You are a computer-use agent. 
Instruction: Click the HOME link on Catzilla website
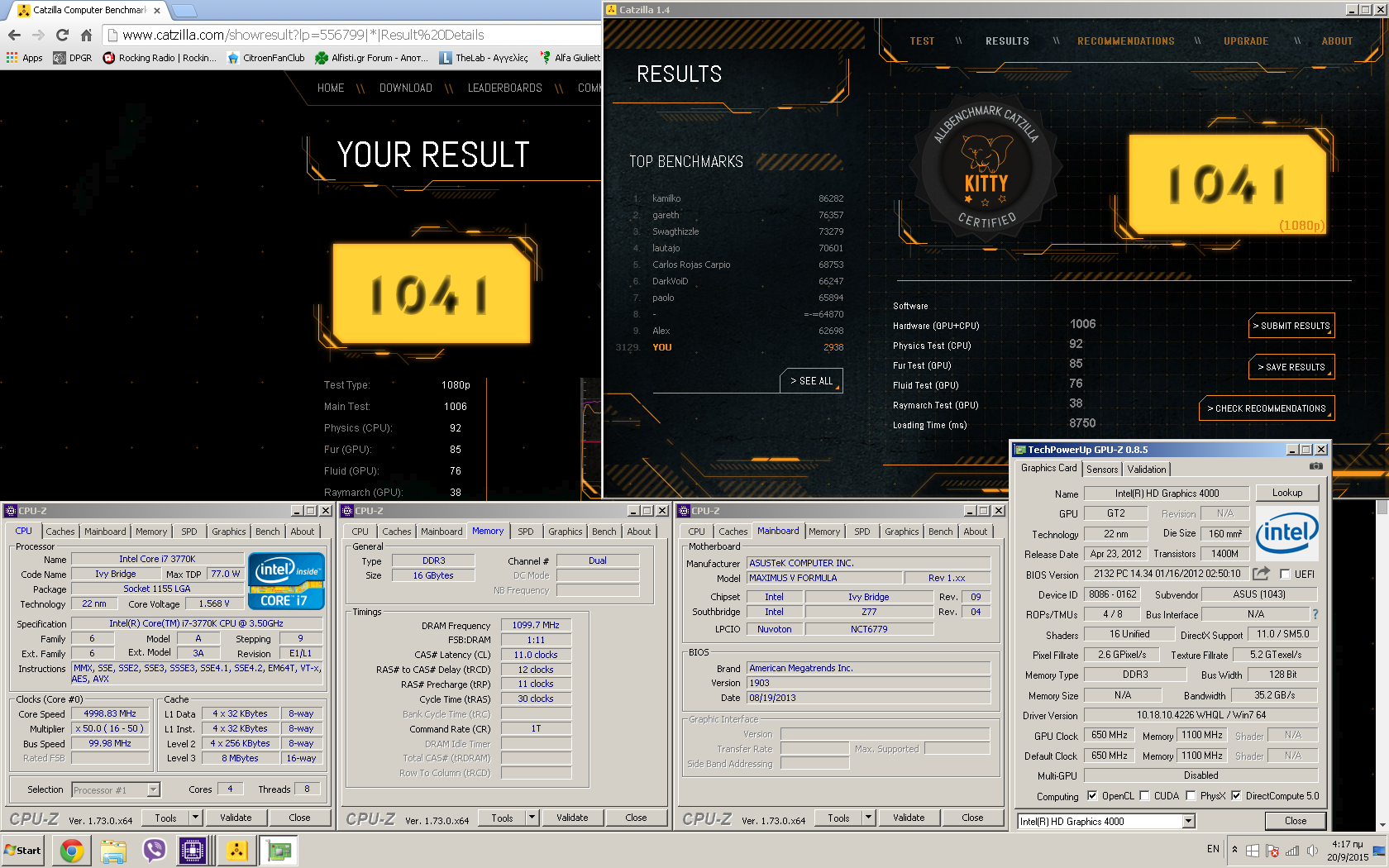[331, 88]
